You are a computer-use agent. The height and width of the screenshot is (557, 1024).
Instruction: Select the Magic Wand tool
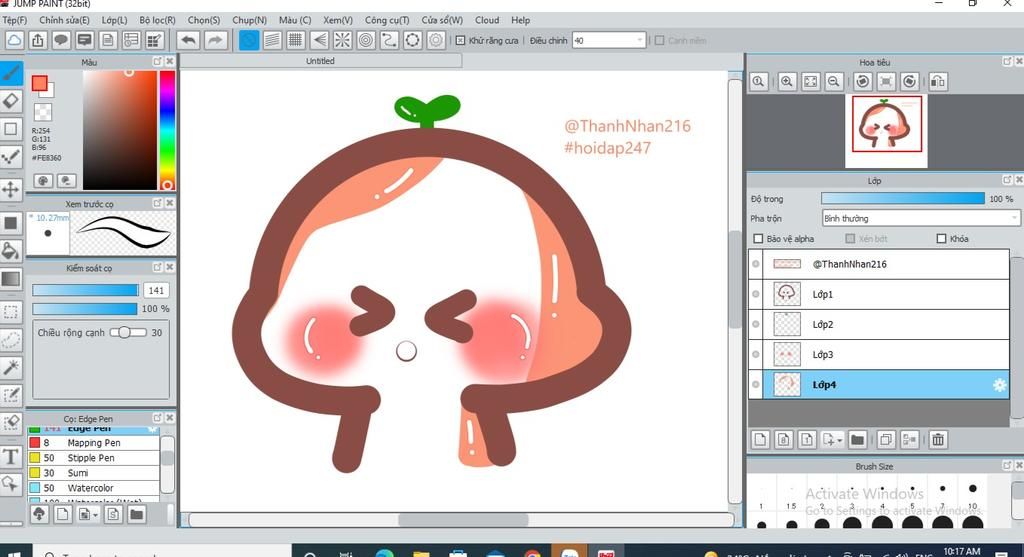click(11, 368)
